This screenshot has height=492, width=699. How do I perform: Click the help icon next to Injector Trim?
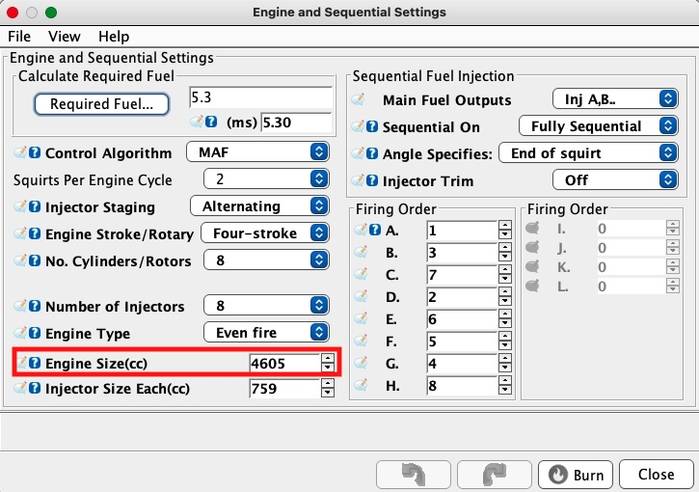372,181
